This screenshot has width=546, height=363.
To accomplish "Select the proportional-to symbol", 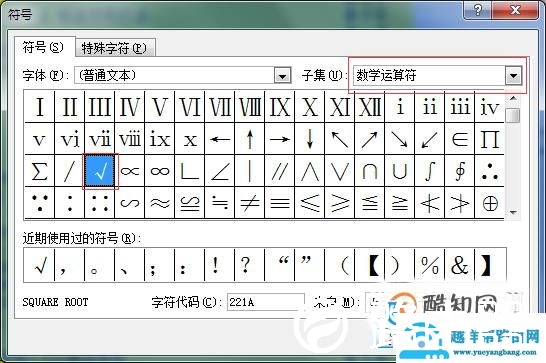I will pyautogui.click(x=130, y=171).
